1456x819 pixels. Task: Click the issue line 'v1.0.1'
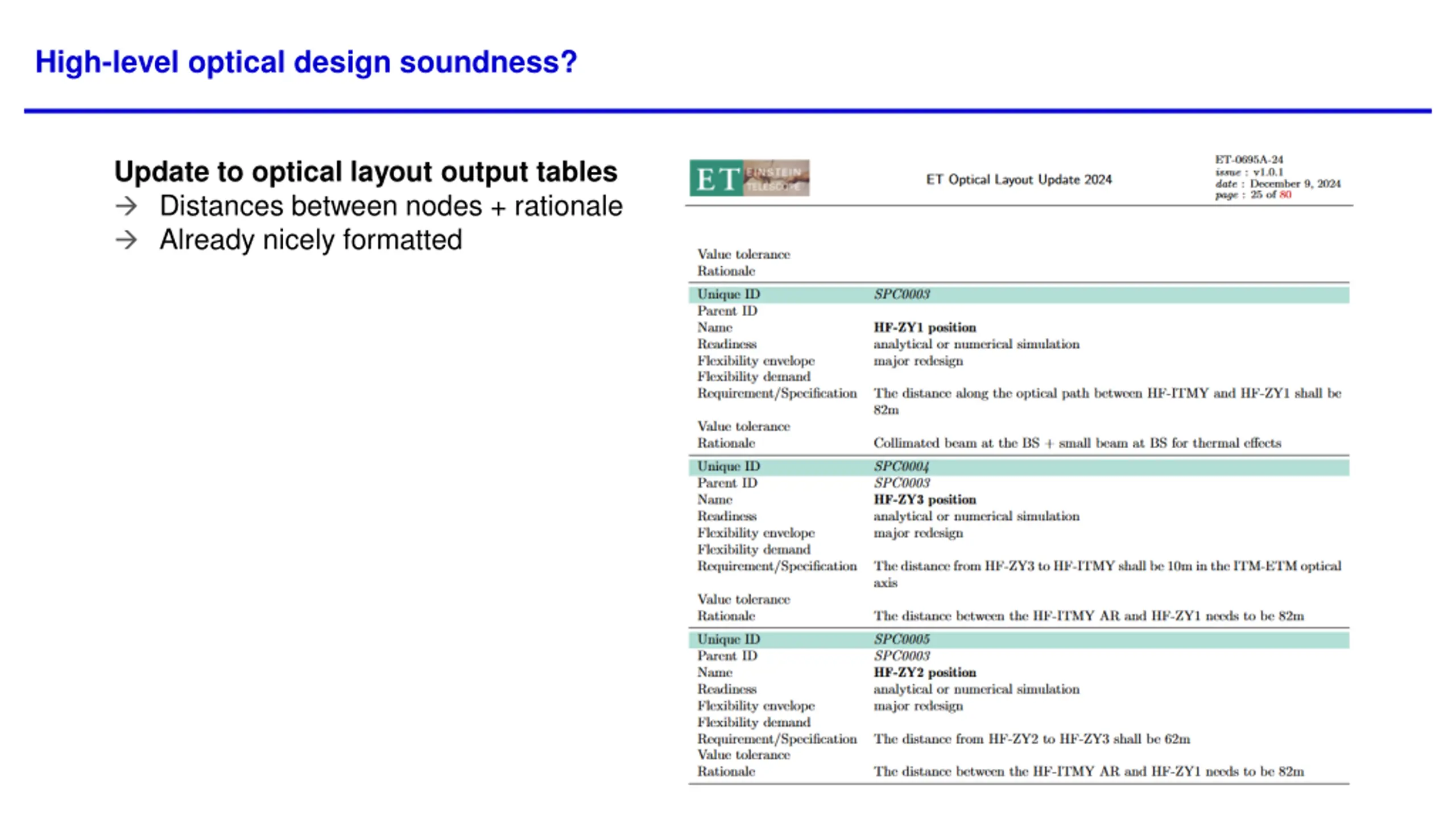[1268, 172]
